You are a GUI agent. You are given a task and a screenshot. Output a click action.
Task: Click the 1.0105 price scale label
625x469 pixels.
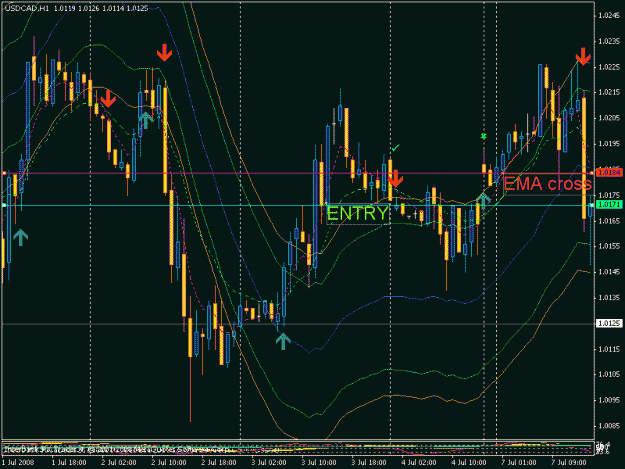tap(609, 374)
